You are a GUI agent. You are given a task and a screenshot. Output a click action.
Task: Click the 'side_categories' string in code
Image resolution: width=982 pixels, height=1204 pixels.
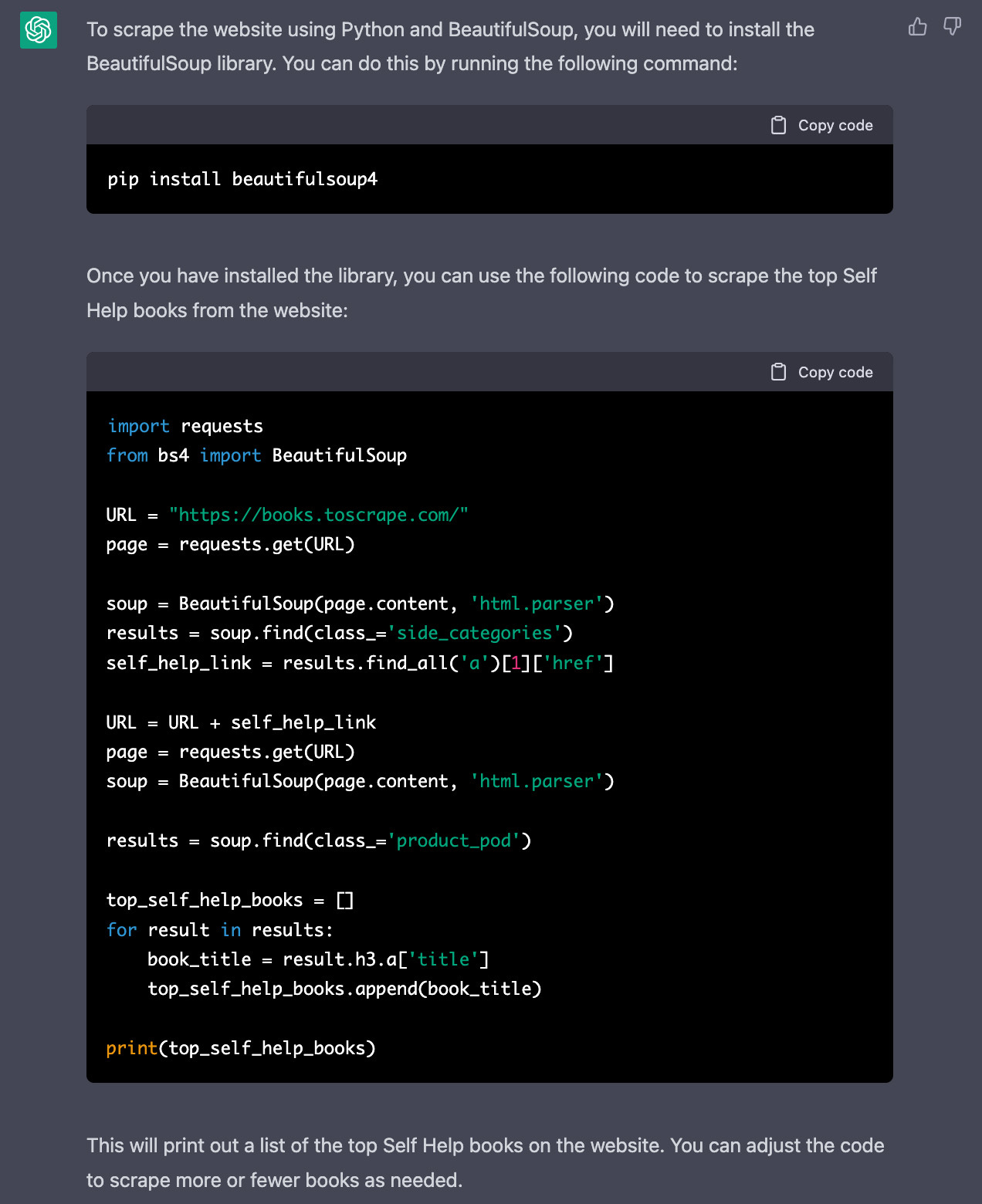coord(474,633)
